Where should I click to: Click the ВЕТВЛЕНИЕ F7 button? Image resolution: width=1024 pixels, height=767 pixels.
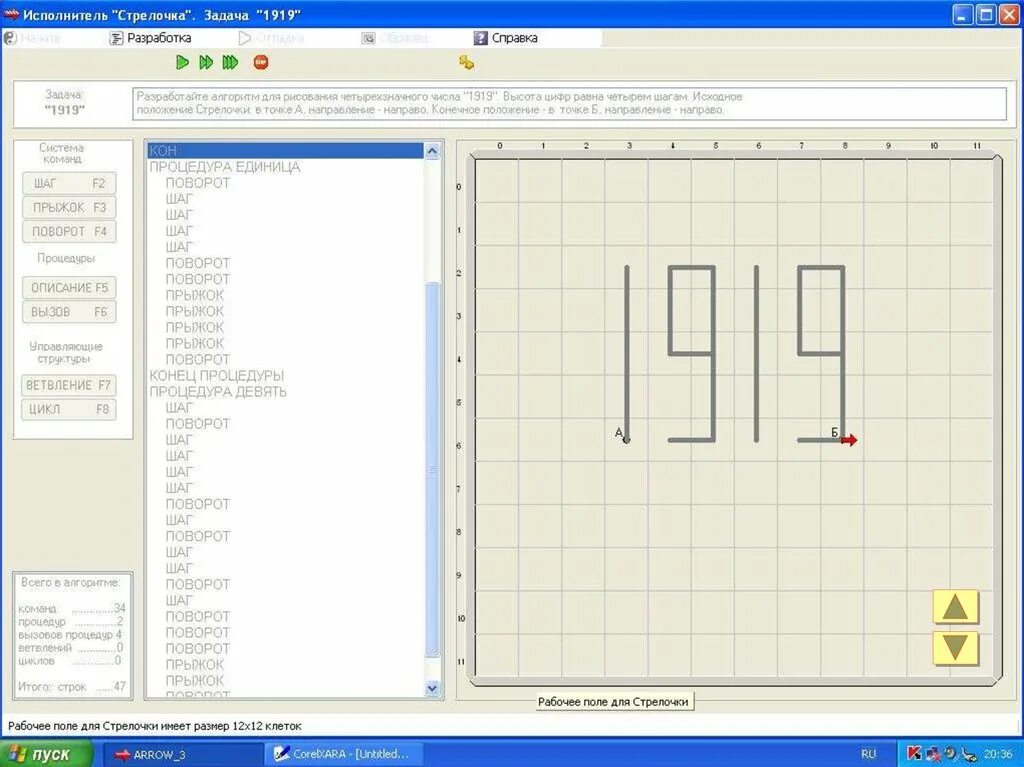coord(69,385)
